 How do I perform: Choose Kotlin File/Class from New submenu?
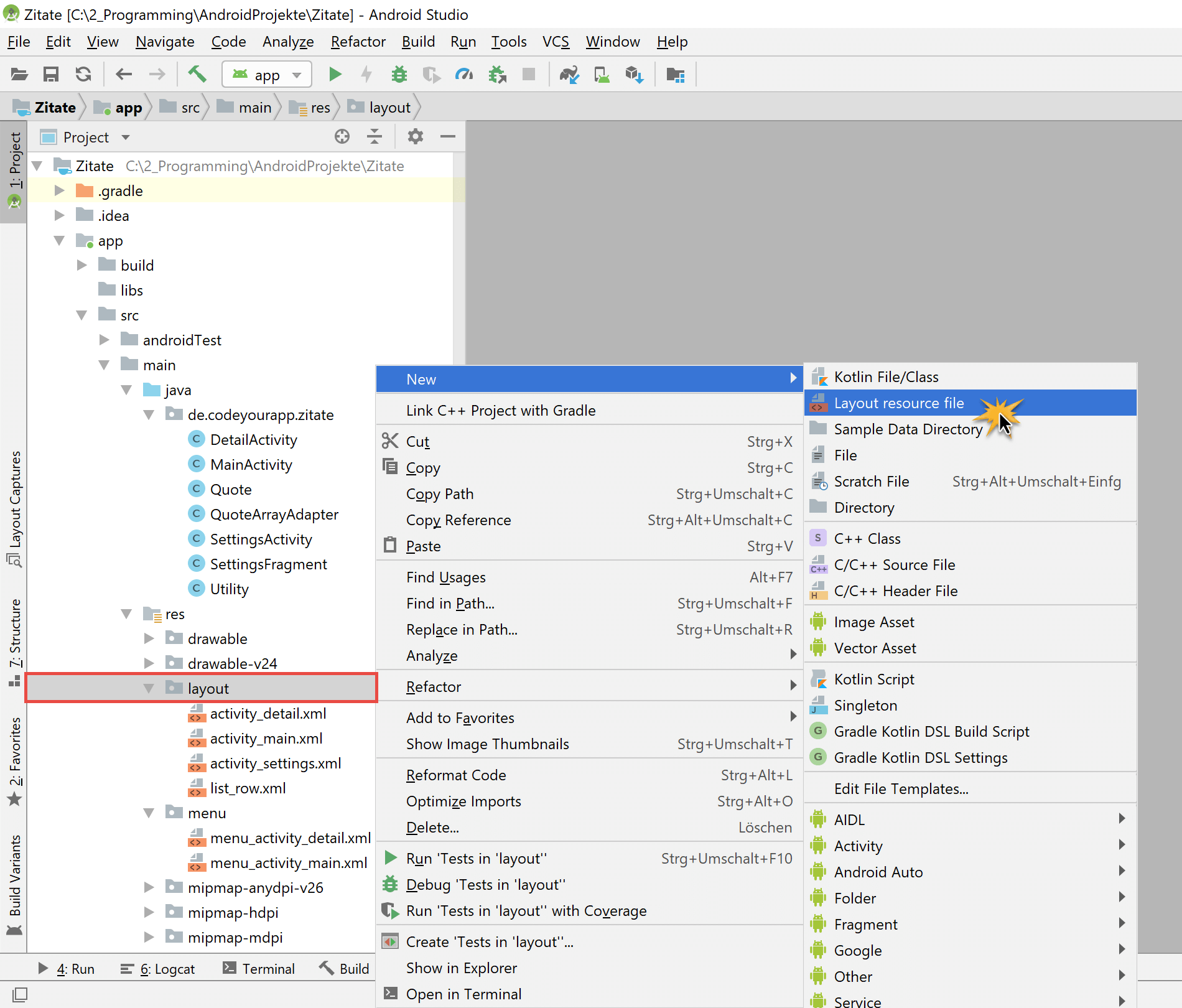(x=970, y=377)
